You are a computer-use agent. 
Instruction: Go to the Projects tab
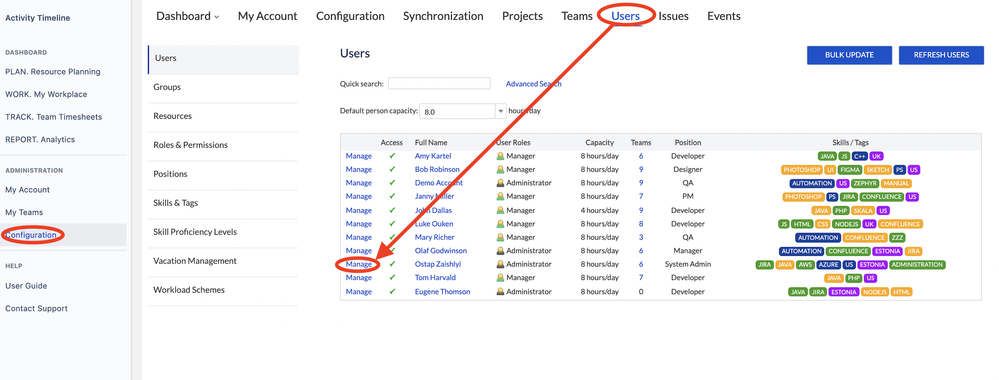522,17
